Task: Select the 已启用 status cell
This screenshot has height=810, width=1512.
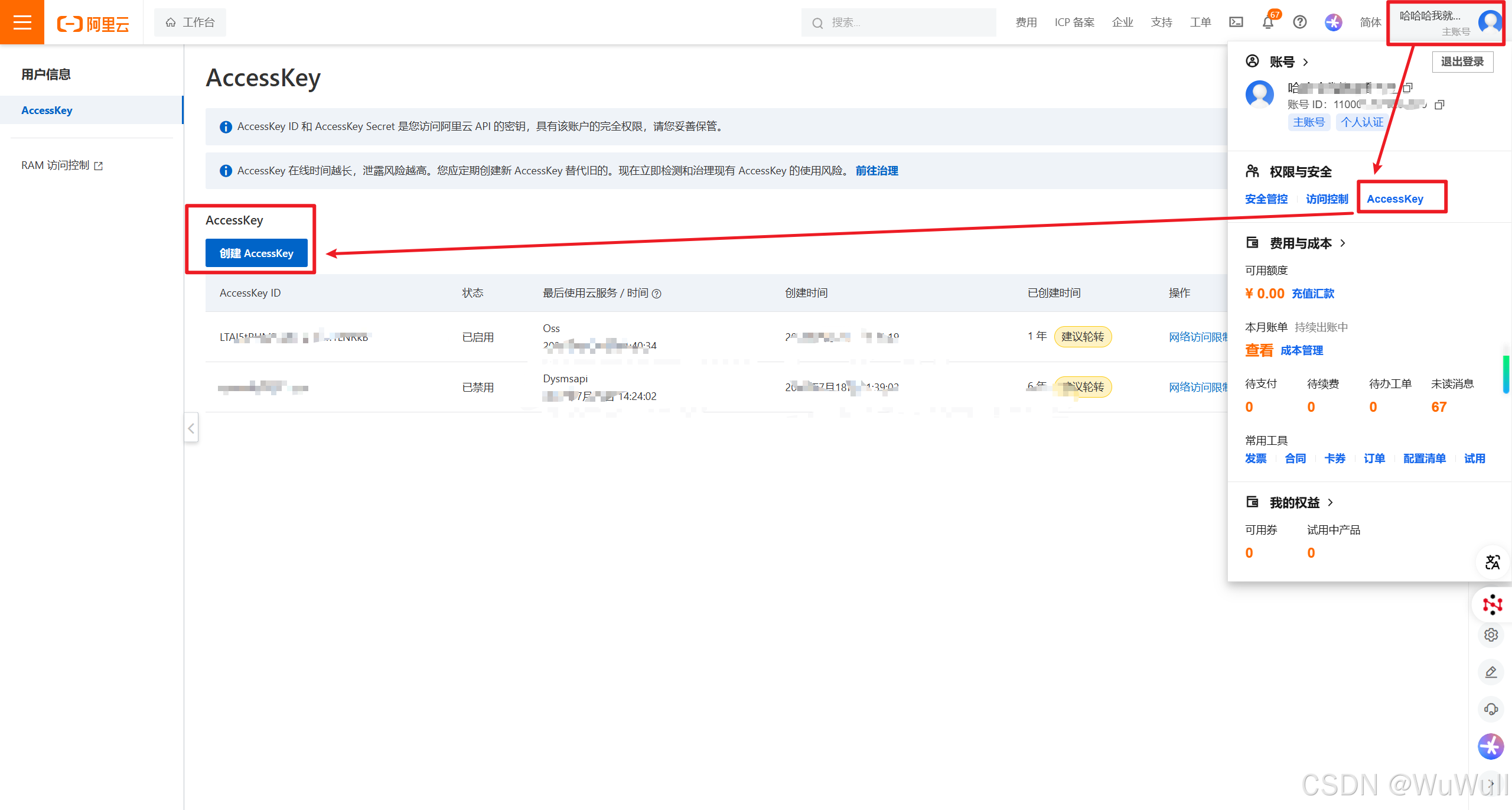Action: pos(478,337)
